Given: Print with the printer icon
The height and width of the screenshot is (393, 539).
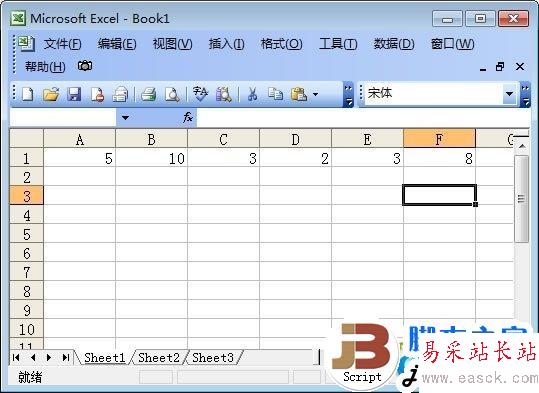Looking at the screenshot, I should point(149,94).
